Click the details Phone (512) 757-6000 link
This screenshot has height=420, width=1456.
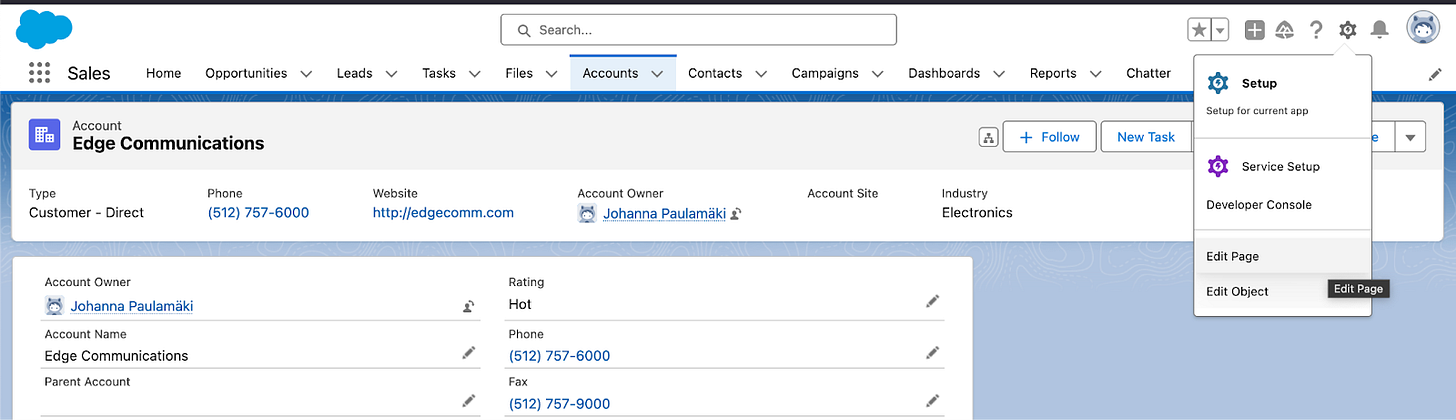559,356
